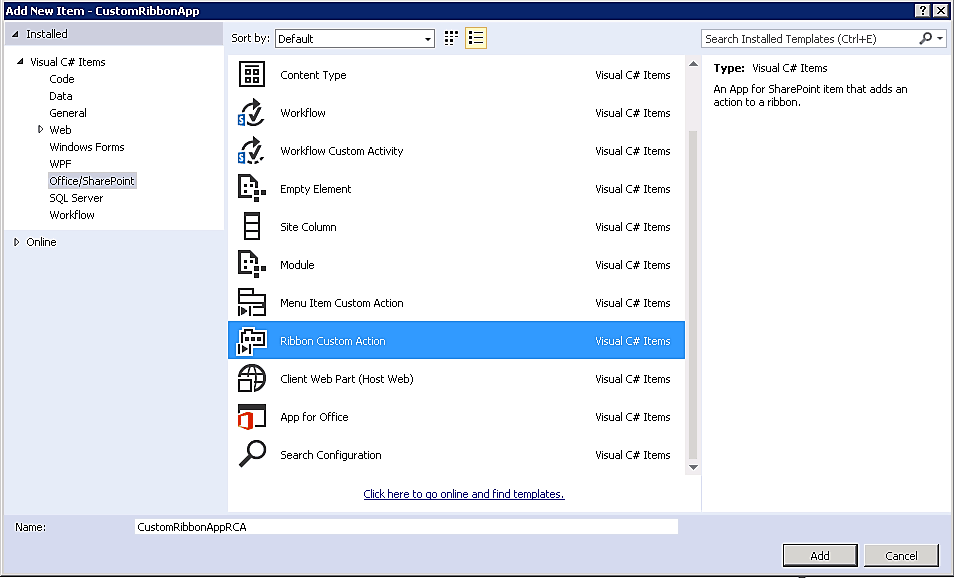This screenshot has height=578, width=954.
Task: Click inside the Name input field
Action: click(404, 526)
